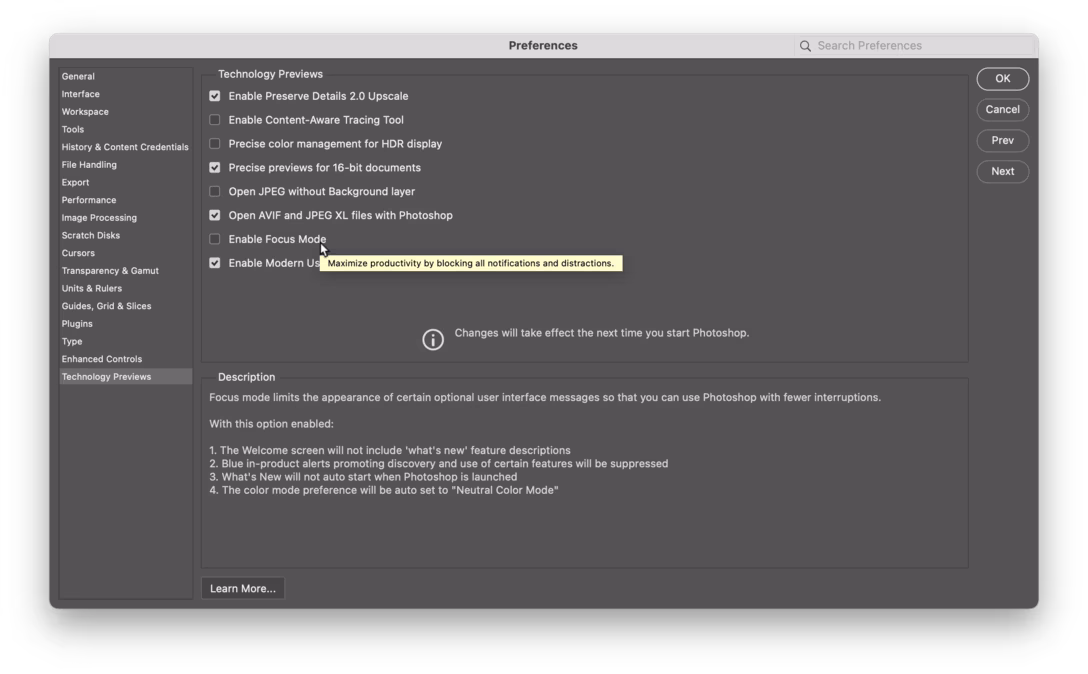Click the magnifier icon in Search Preferences
Viewport: 1088px width, 674px height.
tap(805, 46)
